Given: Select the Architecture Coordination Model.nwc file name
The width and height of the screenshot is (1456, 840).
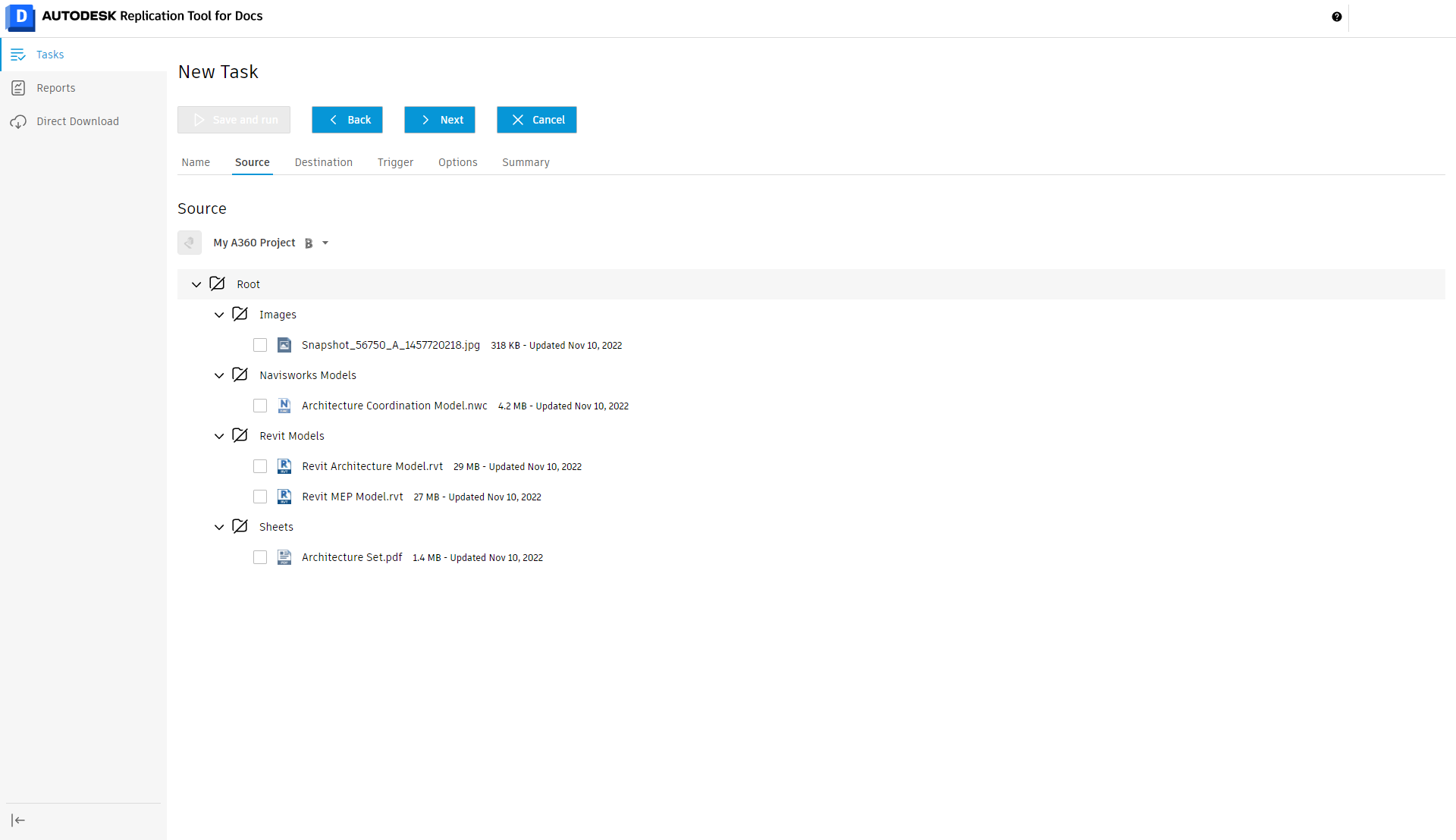Looking at the screenshot, I should tap(394, 406).
